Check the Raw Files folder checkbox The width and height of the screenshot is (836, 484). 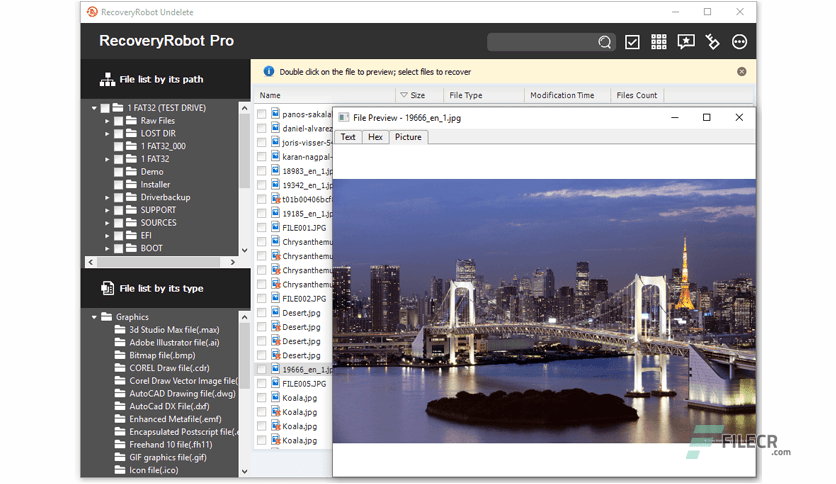(x=118, y=121)
